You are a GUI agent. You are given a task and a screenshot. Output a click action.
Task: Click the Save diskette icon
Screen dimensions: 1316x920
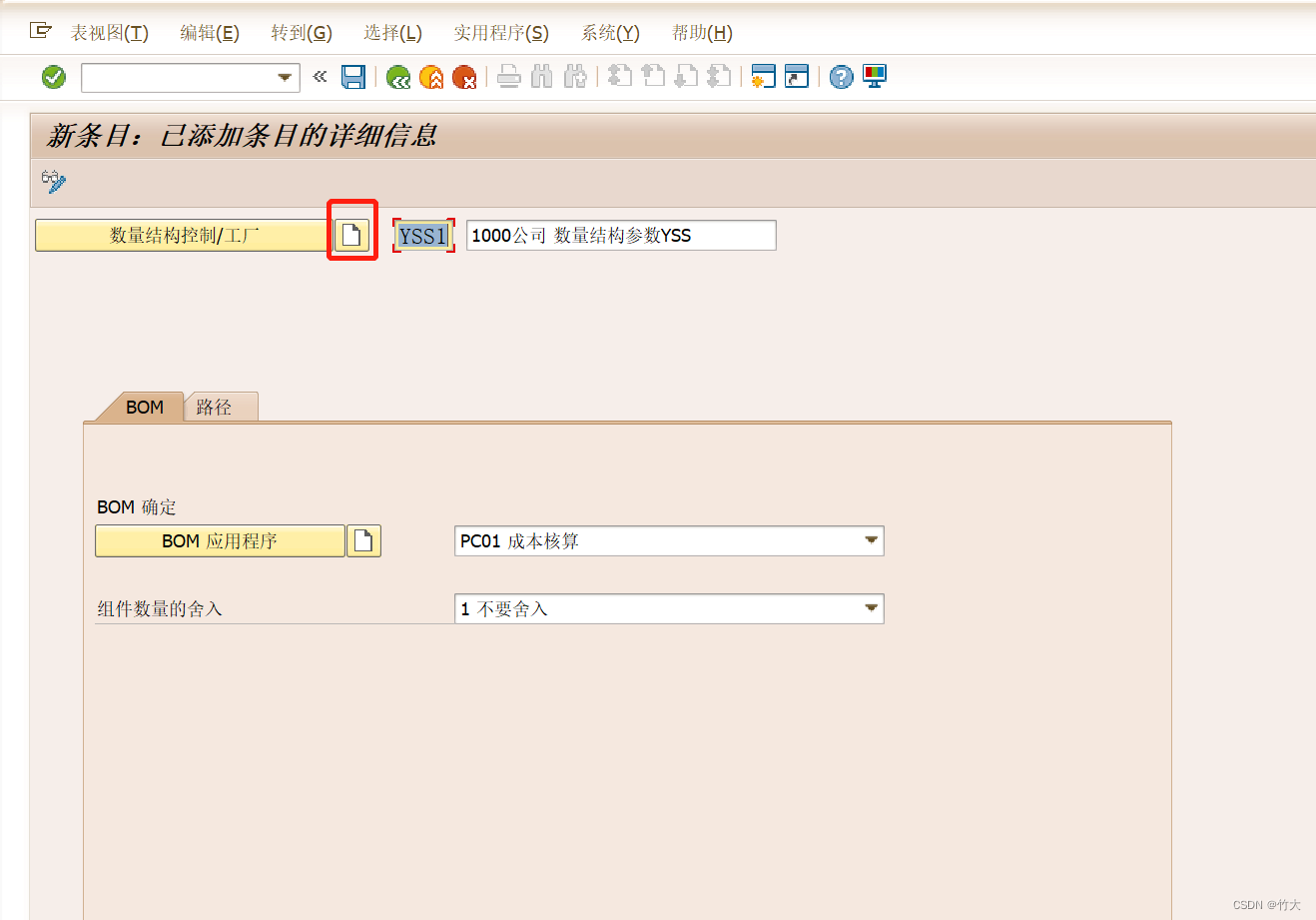(353, 77)
